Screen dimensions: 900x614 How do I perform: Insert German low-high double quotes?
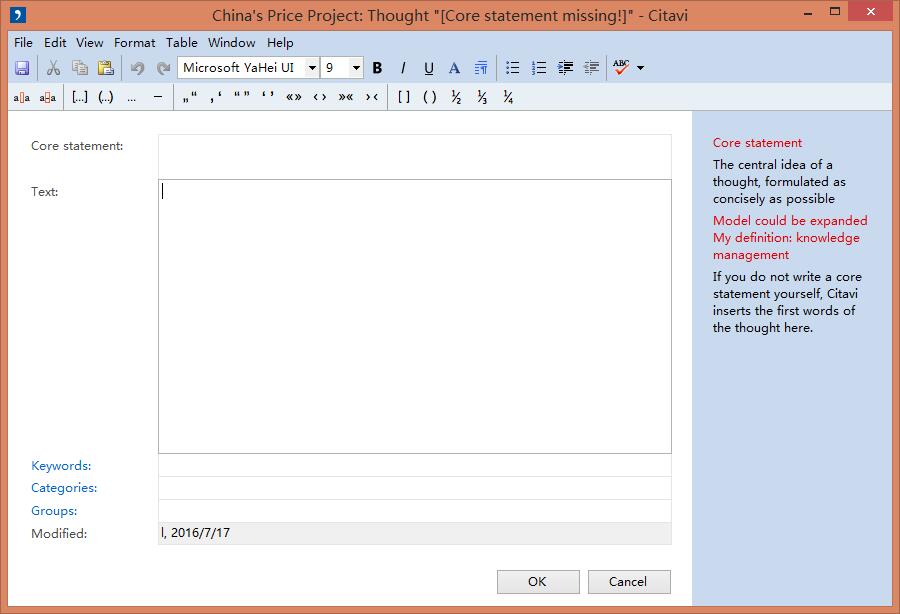pos(189,98)
